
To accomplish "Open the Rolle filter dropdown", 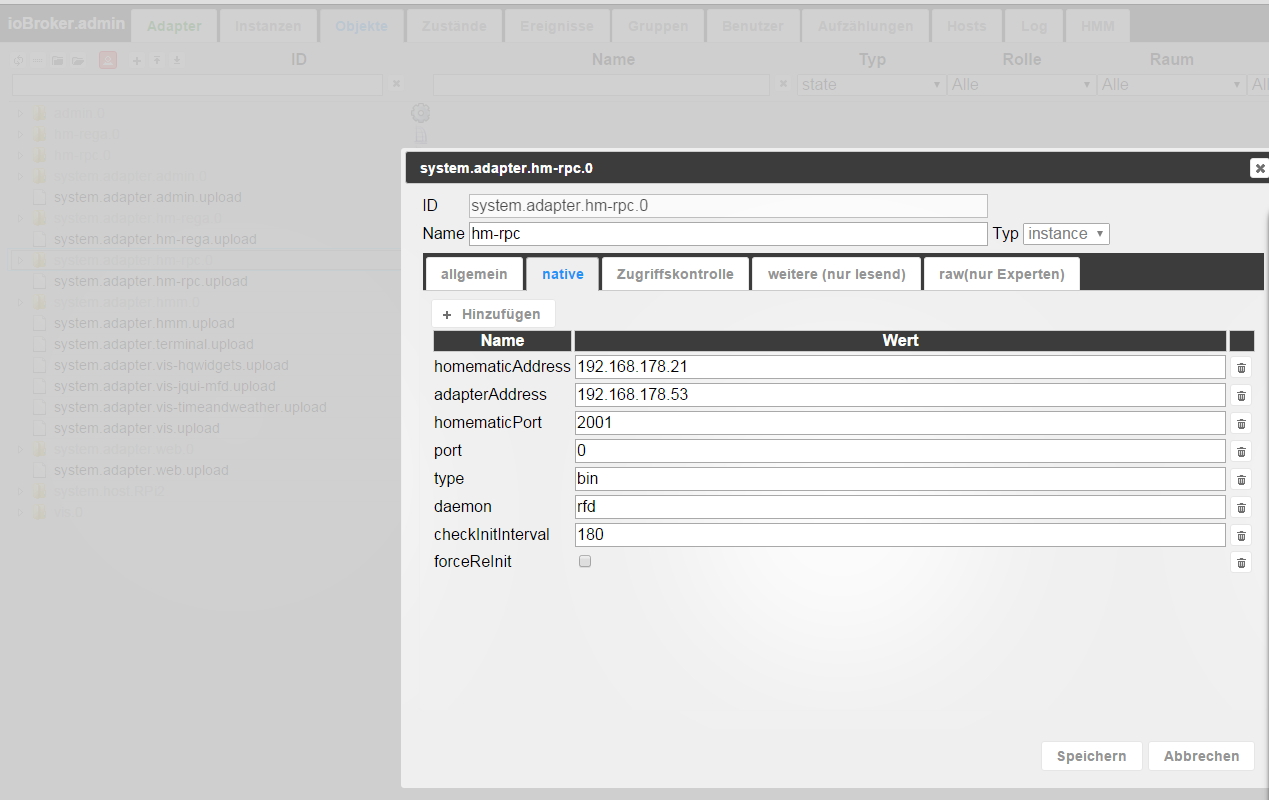I will [1021, 85].
